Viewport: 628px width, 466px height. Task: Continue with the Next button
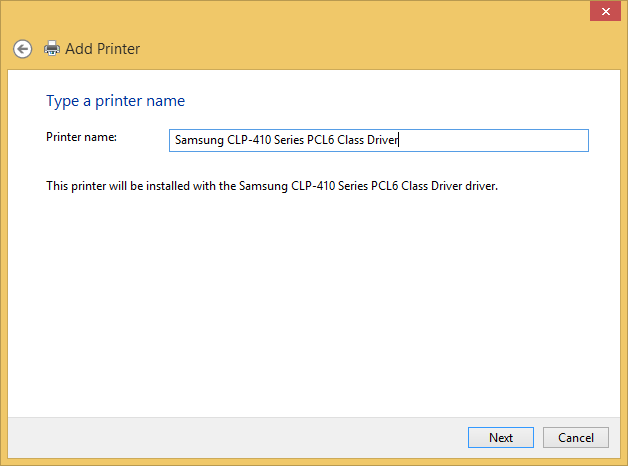[x=501, y=437]
